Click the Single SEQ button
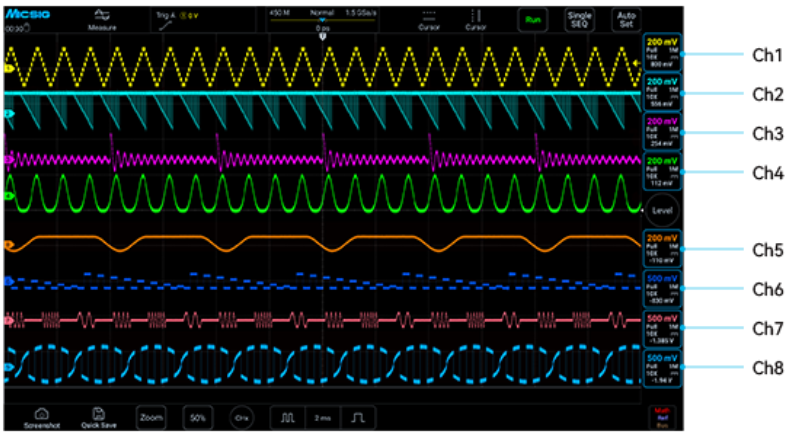The height and width of the screenshot is (434, 793). (579, 20)
